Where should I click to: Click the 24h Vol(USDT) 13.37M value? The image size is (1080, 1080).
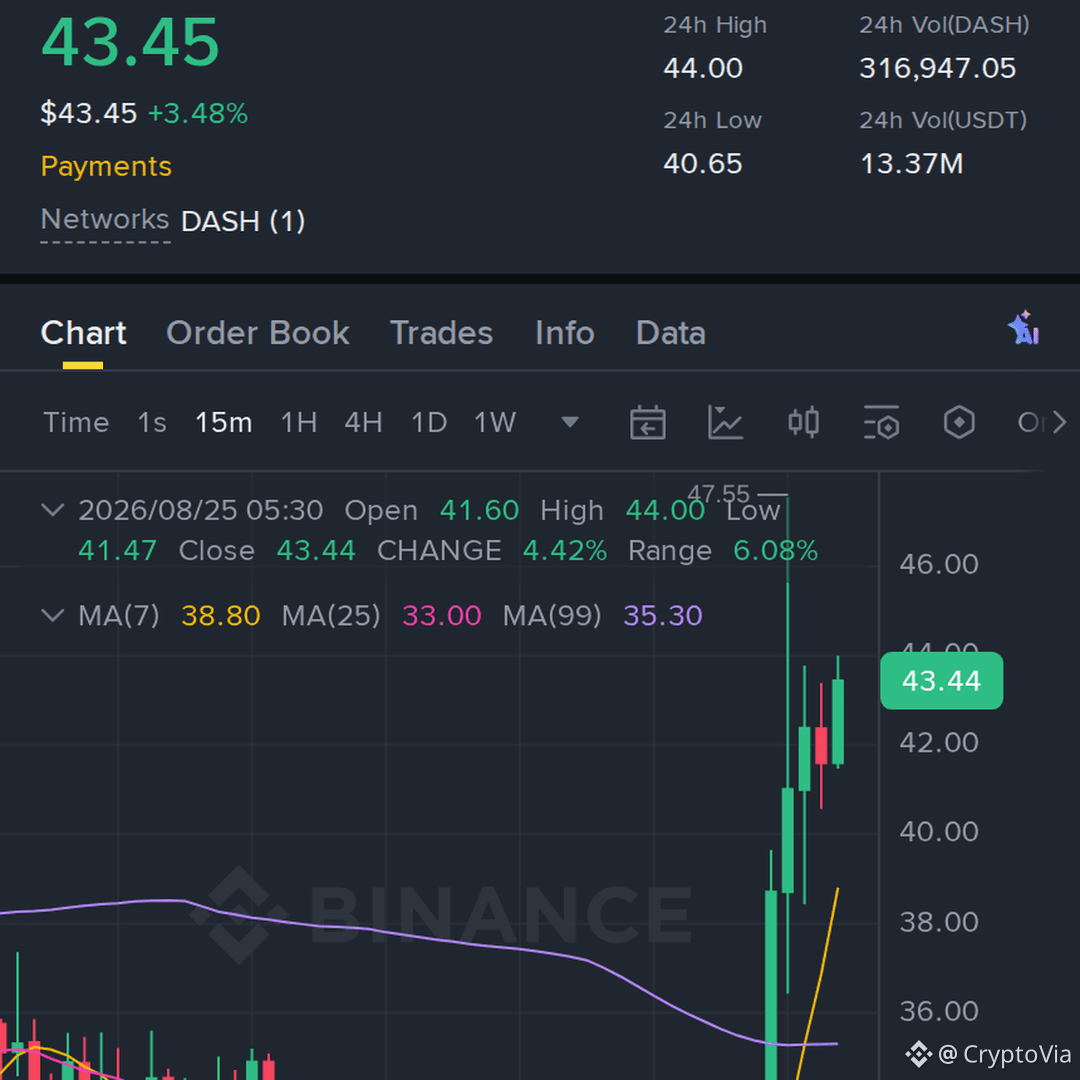pos(912,164)
